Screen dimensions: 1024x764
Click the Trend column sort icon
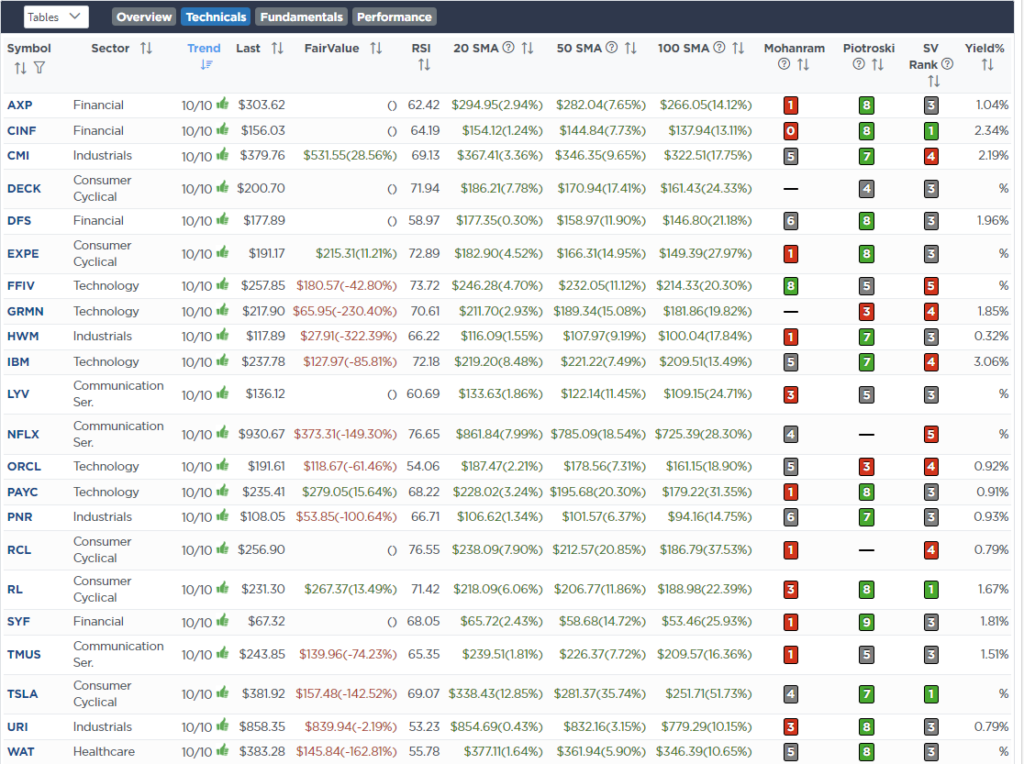coord(206,65)
